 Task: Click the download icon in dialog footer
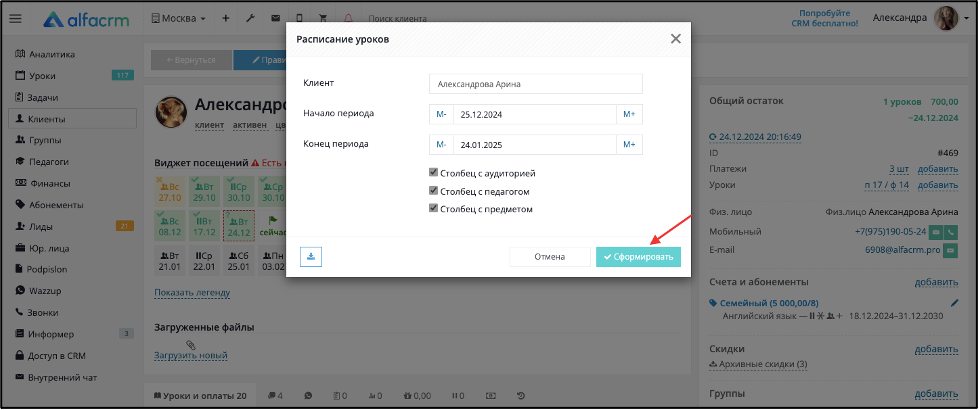[x=311, y=256]
